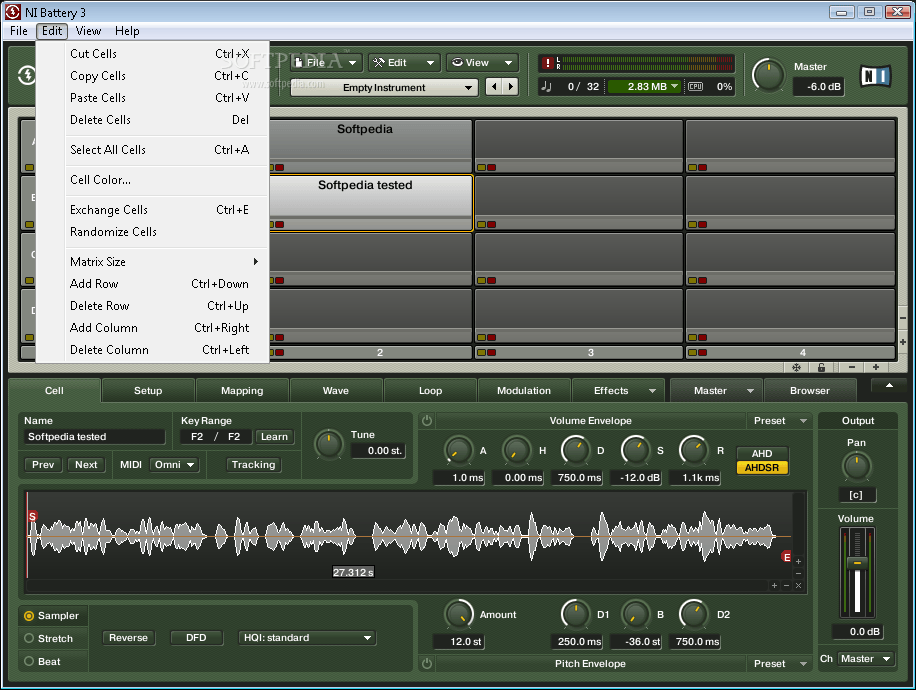Switch to the Modulation tab
Viewport: 916px width, 690px height.
click(x=523, y=391)
